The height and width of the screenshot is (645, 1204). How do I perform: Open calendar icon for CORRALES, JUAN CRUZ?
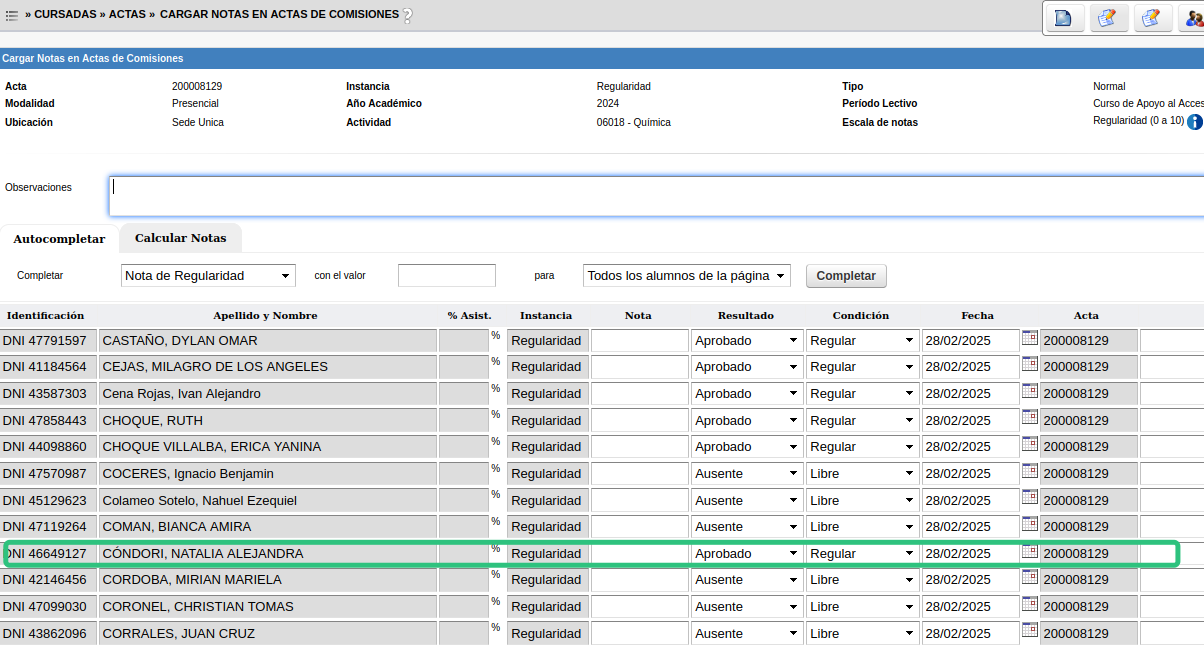pos(1029,631)
